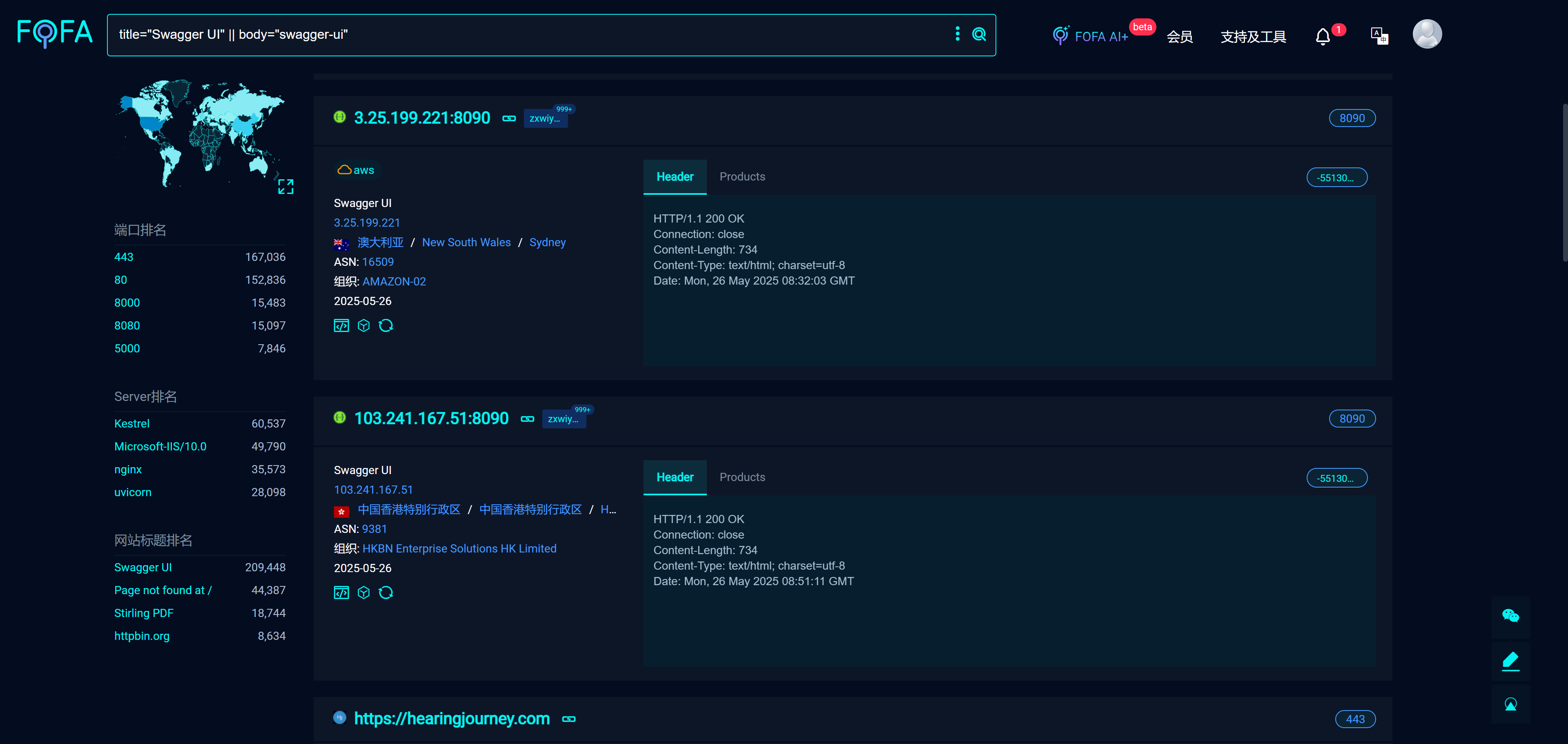
Task: Open the 会员 membership menu
Action: 1179,36
